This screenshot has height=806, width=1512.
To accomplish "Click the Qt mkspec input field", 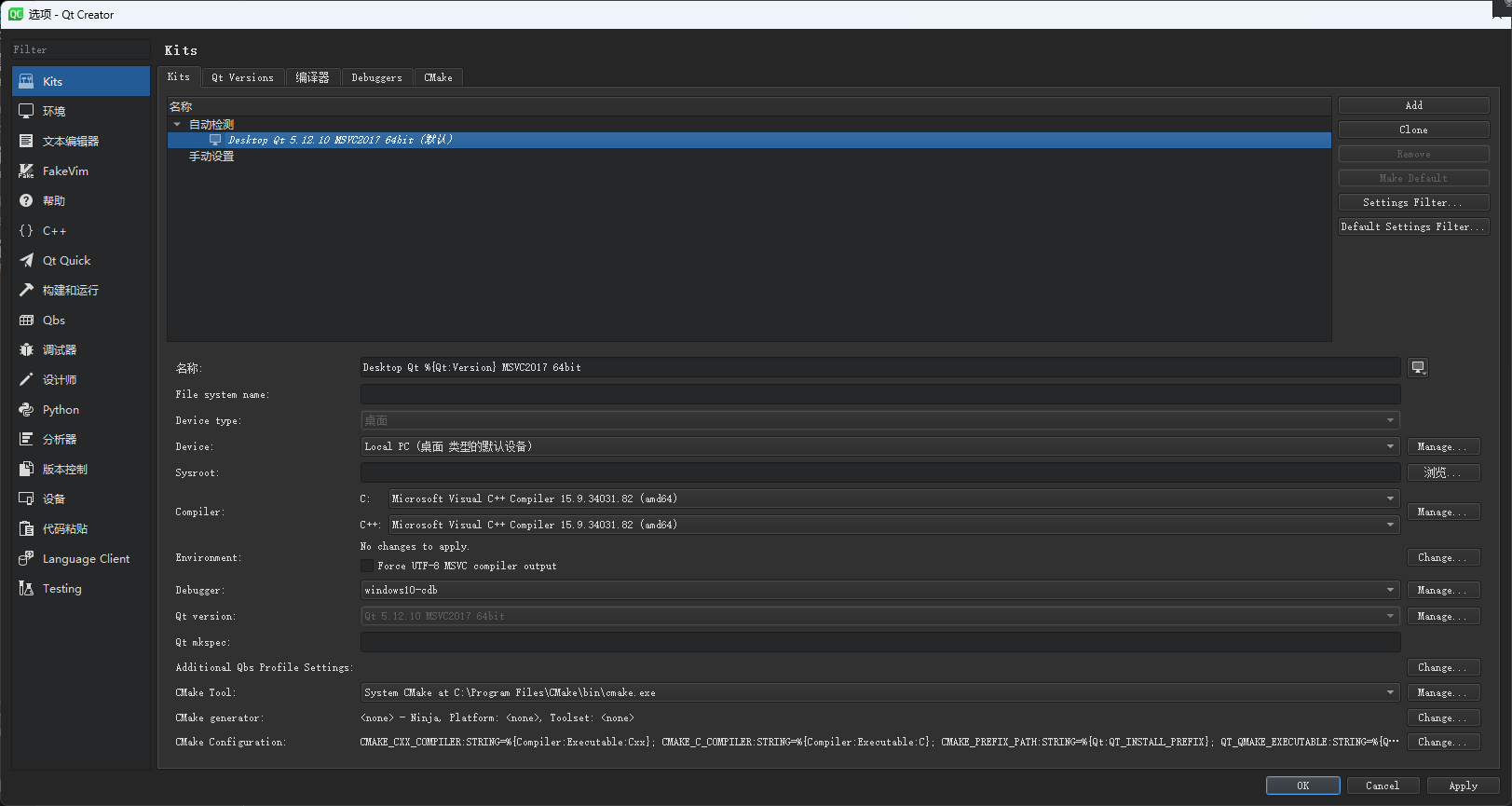I will 880,642.
